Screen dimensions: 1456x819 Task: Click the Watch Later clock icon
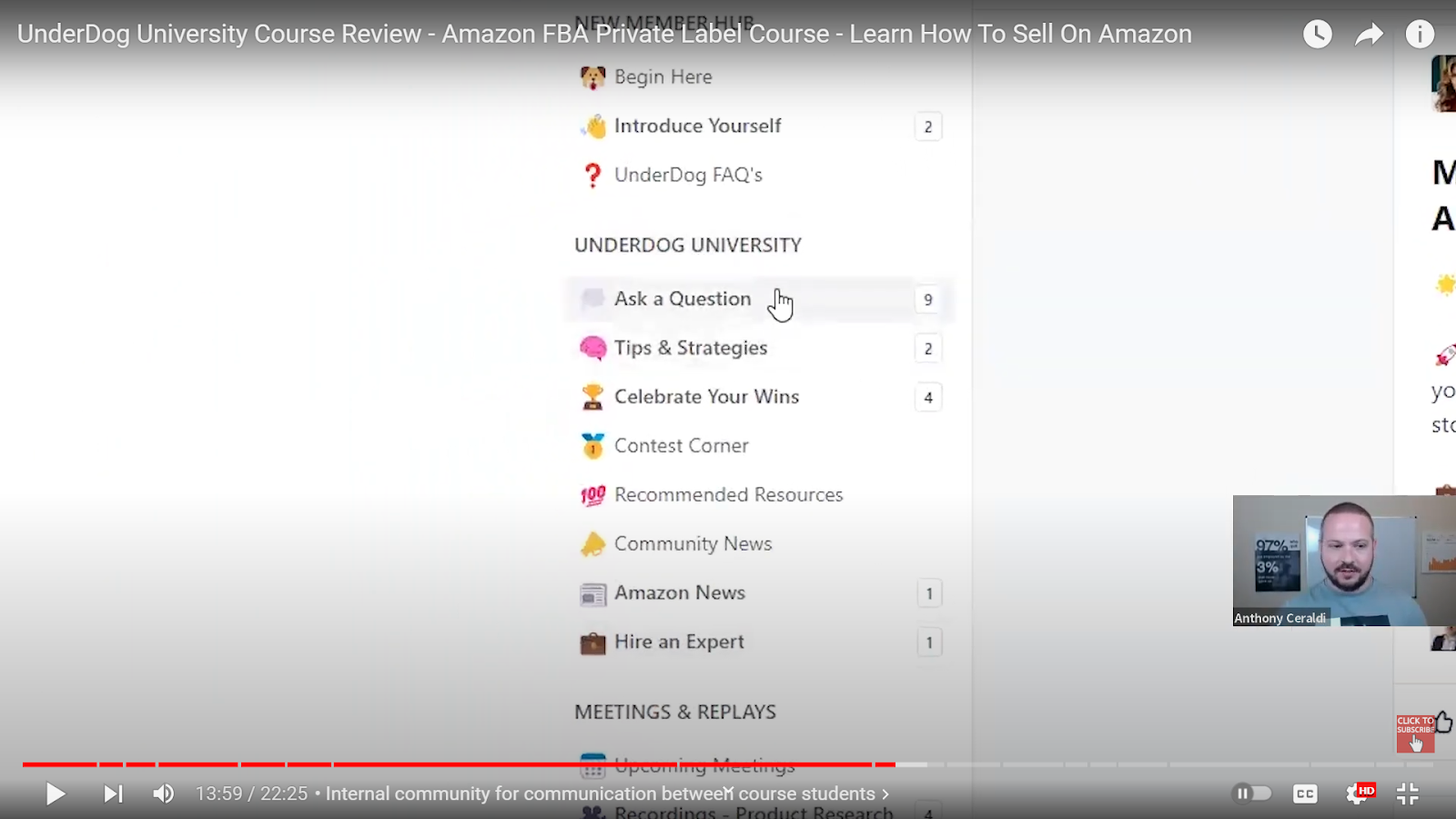(1317, 35)
